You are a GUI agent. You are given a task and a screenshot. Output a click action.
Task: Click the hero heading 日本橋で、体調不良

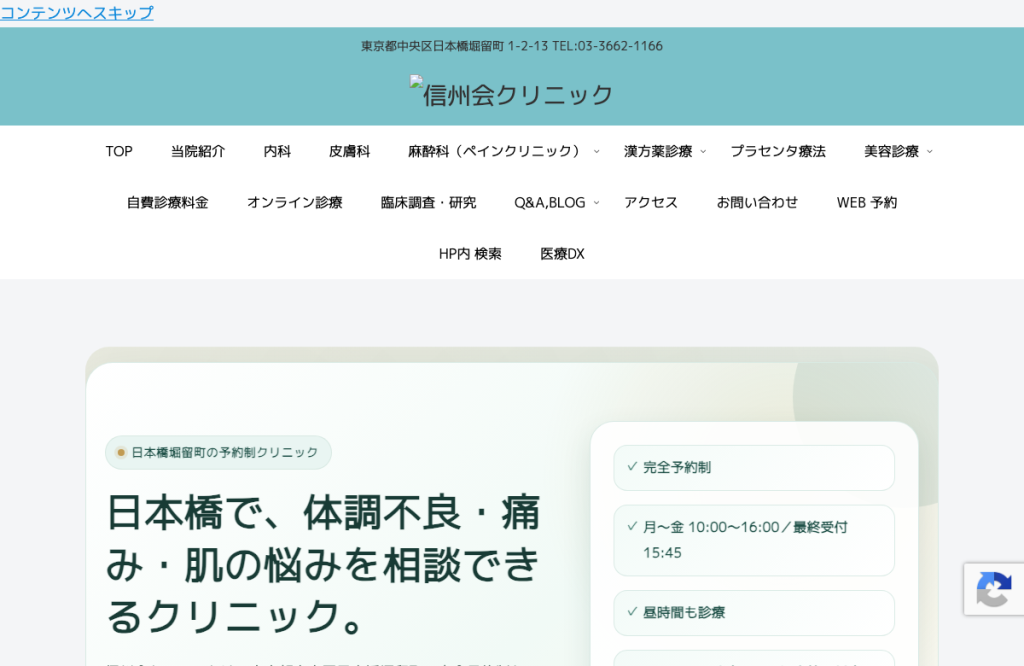pyautogui.click(x=323, y=563)
